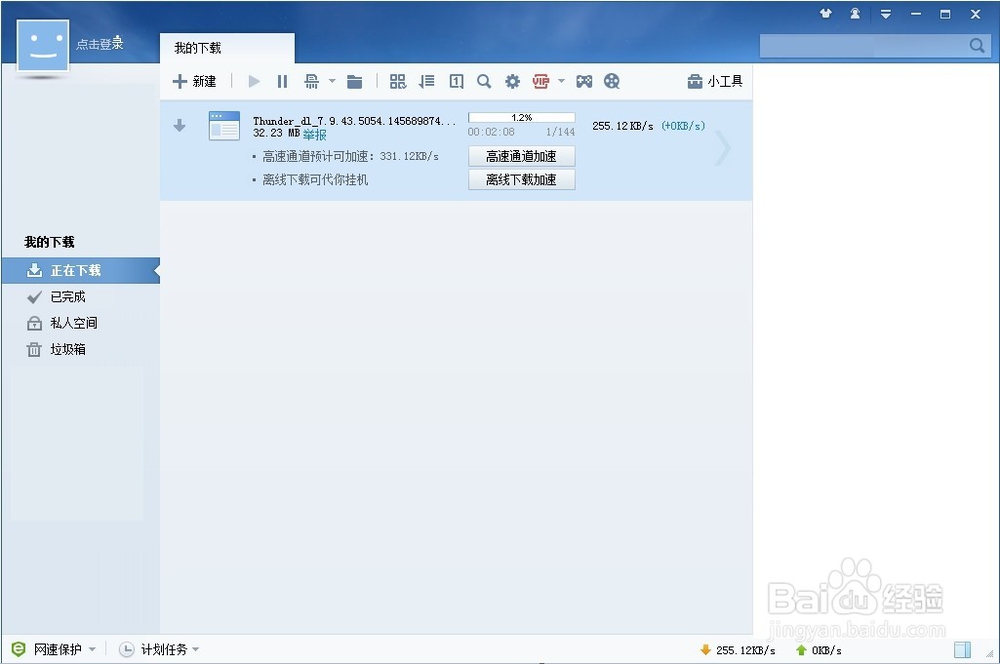Open settings gear icon in toolbar

click(512, 82)
